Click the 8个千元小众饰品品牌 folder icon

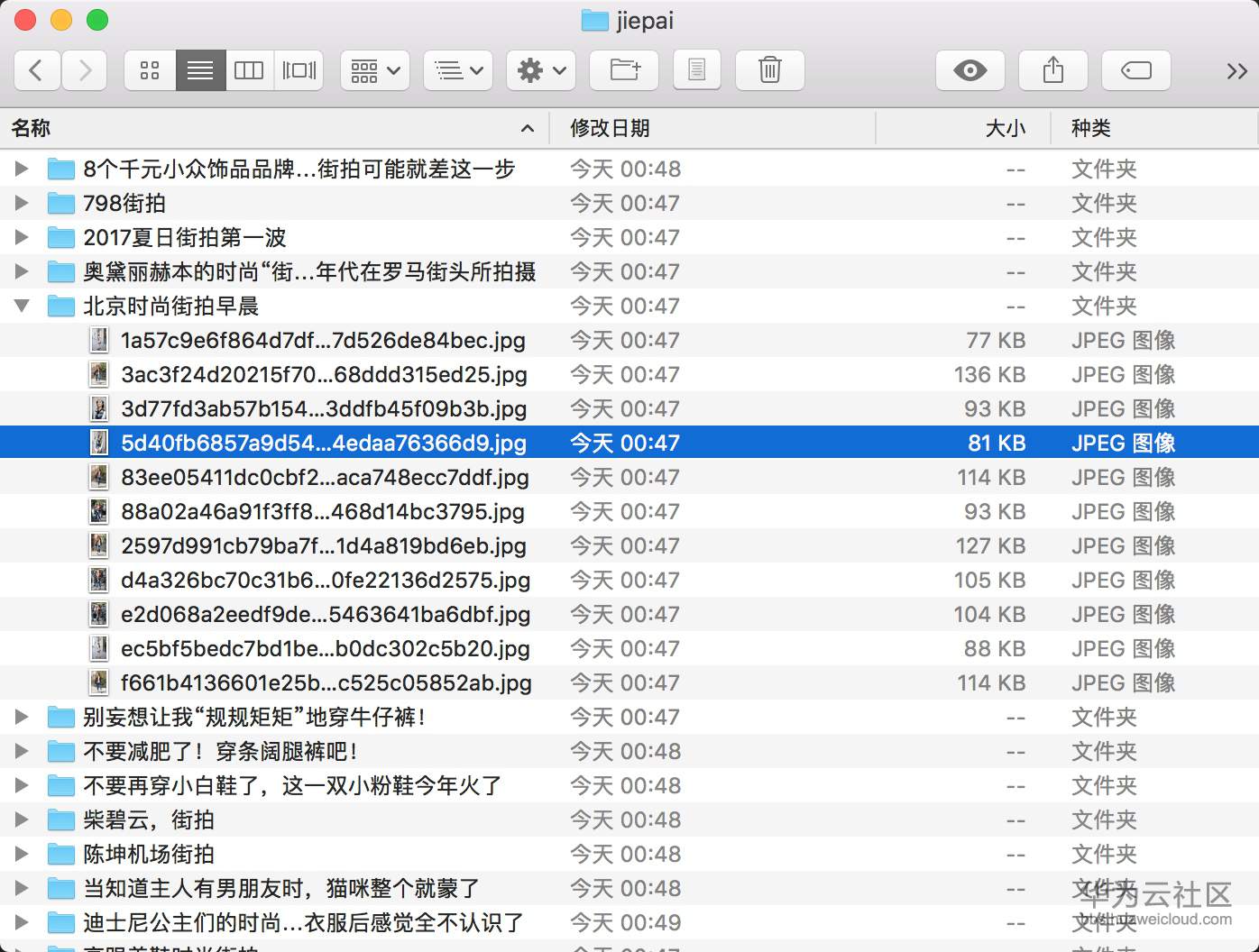tap(60, 169)
